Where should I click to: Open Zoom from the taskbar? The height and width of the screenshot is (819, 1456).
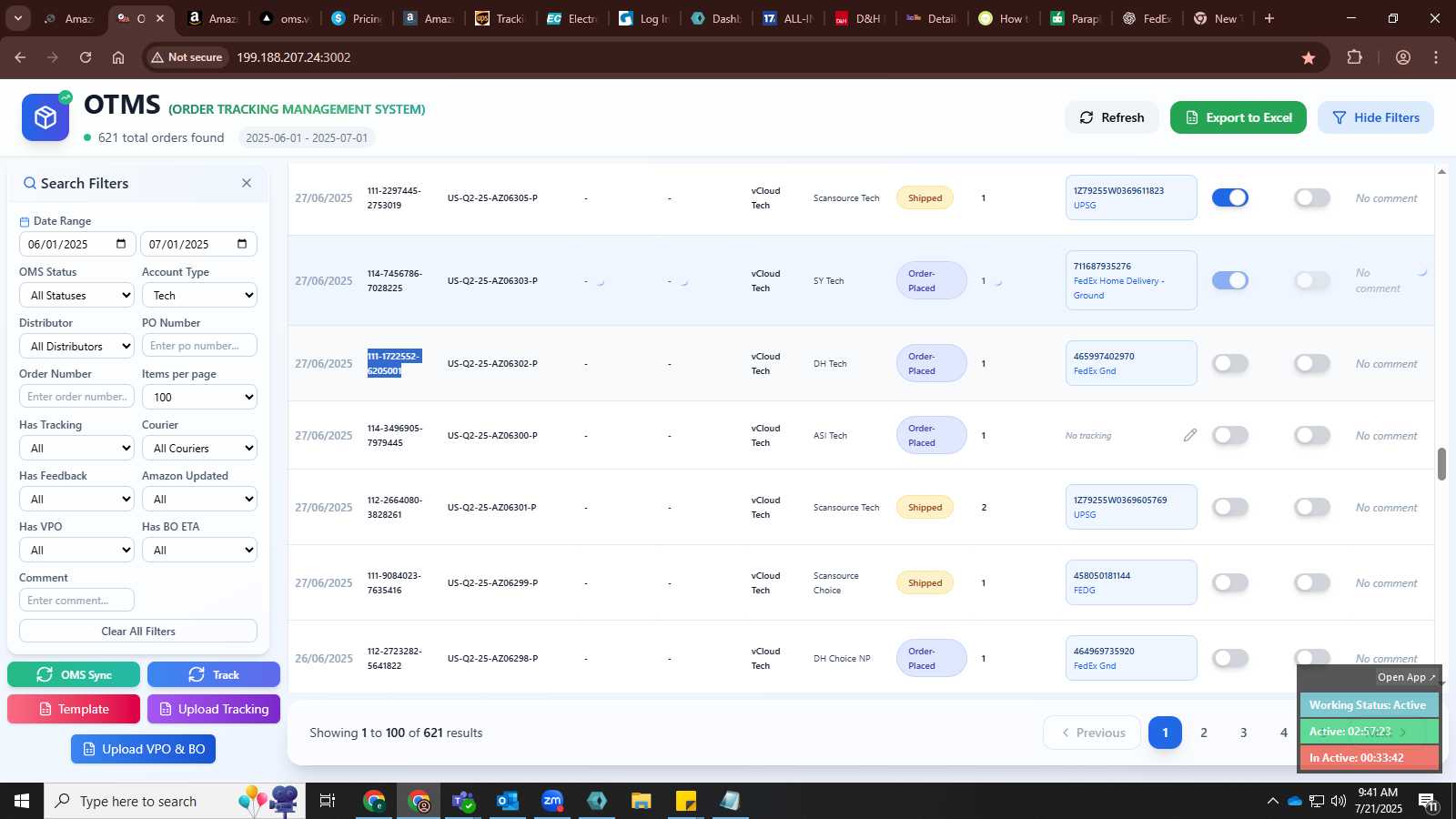[552, 801]
